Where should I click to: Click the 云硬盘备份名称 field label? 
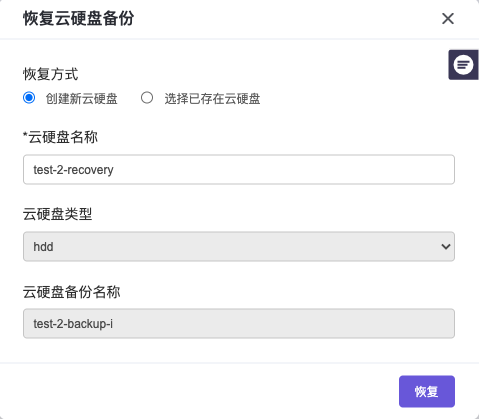pos(71,292)
